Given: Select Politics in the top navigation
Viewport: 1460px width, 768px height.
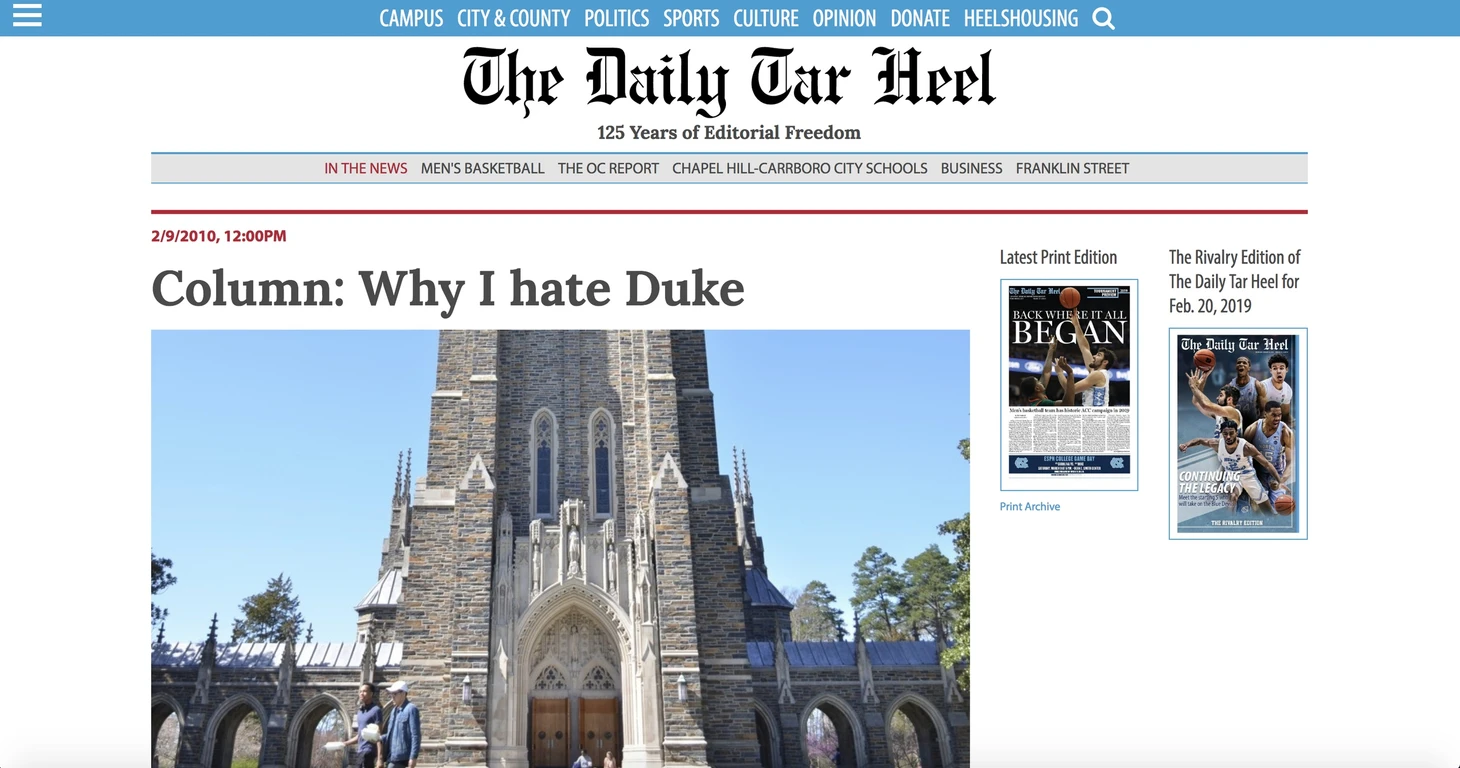Looking at the screenshot, I should (616, 18).
